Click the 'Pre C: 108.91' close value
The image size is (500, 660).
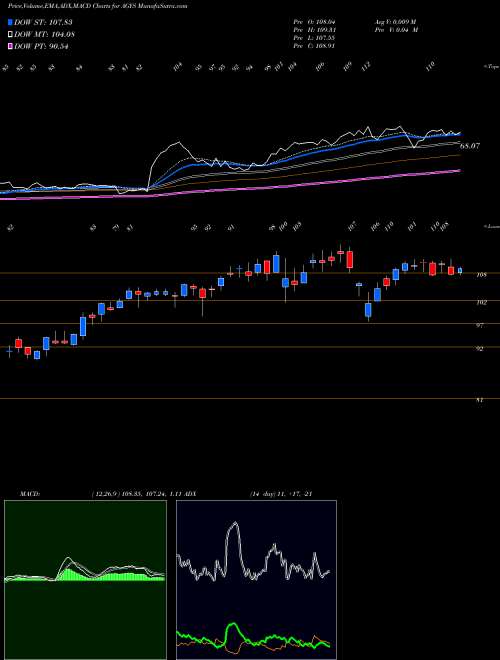pos(314,46)
